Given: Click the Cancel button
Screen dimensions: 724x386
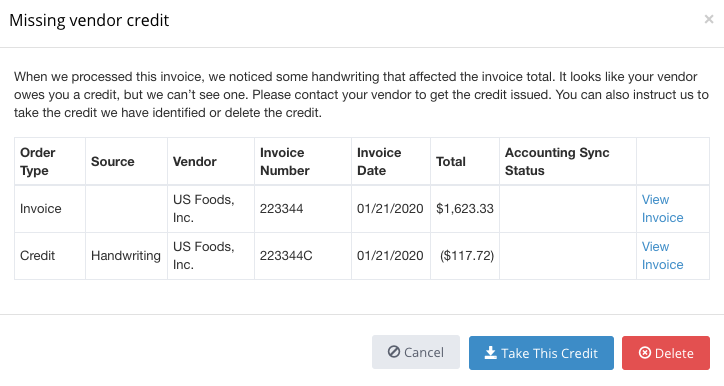Looking at the screenshot, I should click(416, 352).
